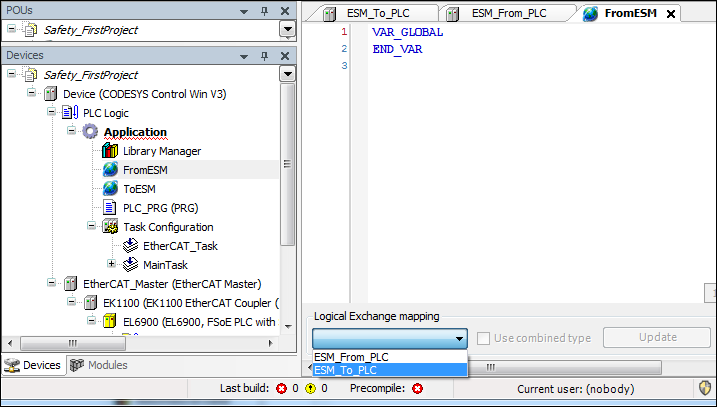The width and height of the screenshot is (717, 407).
Task: Select the FromESM editor tab
Action: click(x=631, y=13)
